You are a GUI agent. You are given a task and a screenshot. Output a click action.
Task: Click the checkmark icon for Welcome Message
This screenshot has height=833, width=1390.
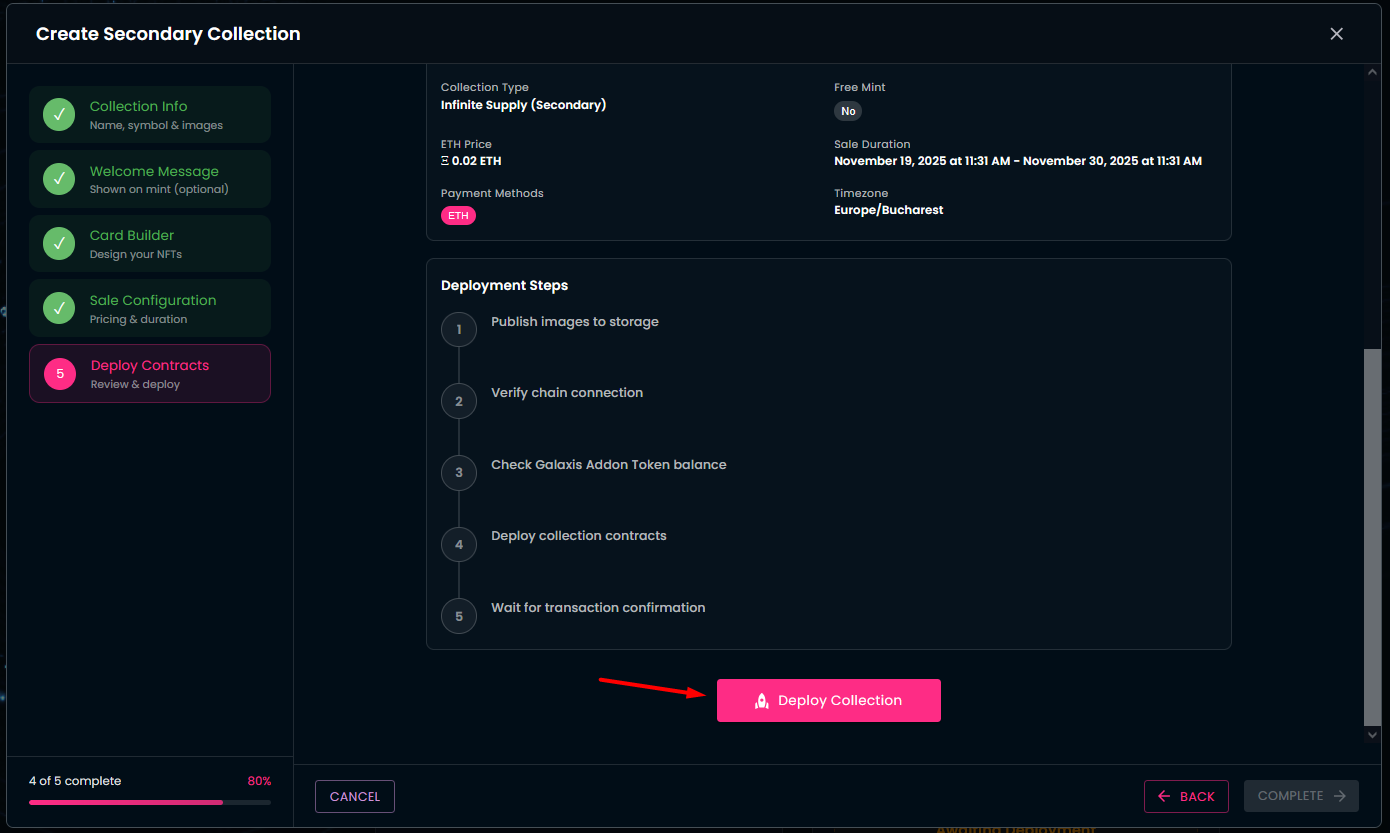click(59, 180)
